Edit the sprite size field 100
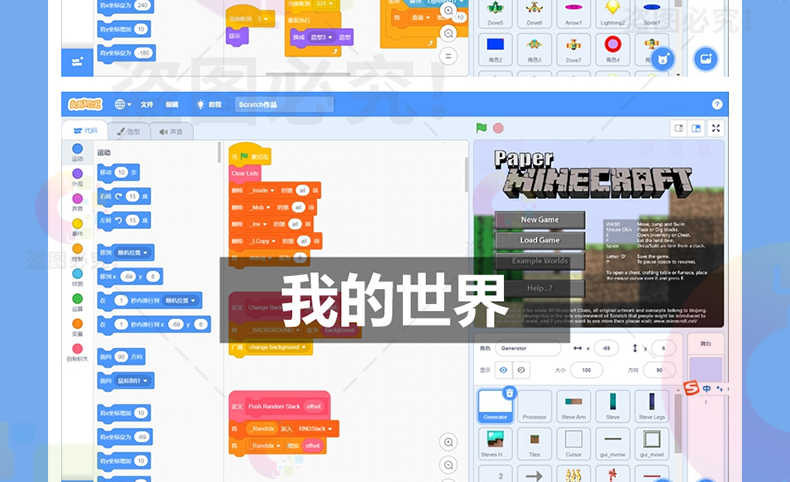Screen dimensions: 790x482 pos(586,370)
